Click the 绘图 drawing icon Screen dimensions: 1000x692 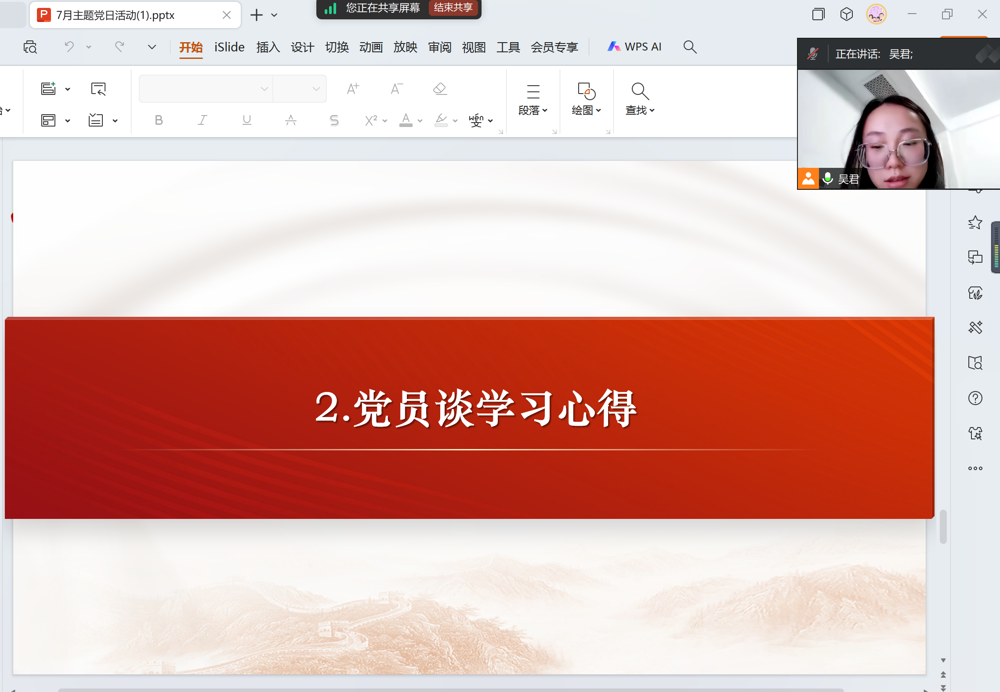point(585,90)
